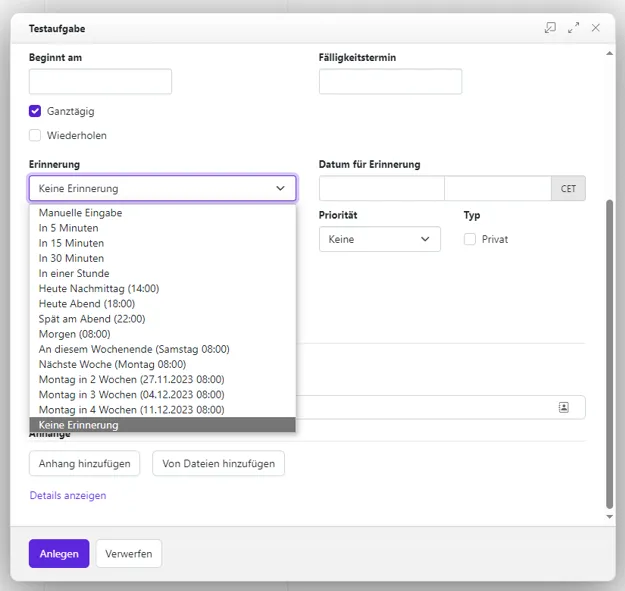The width and height of the screenshot is (625, 591).
Task: Mark task as Privat
Action: (x=470, y=239)
